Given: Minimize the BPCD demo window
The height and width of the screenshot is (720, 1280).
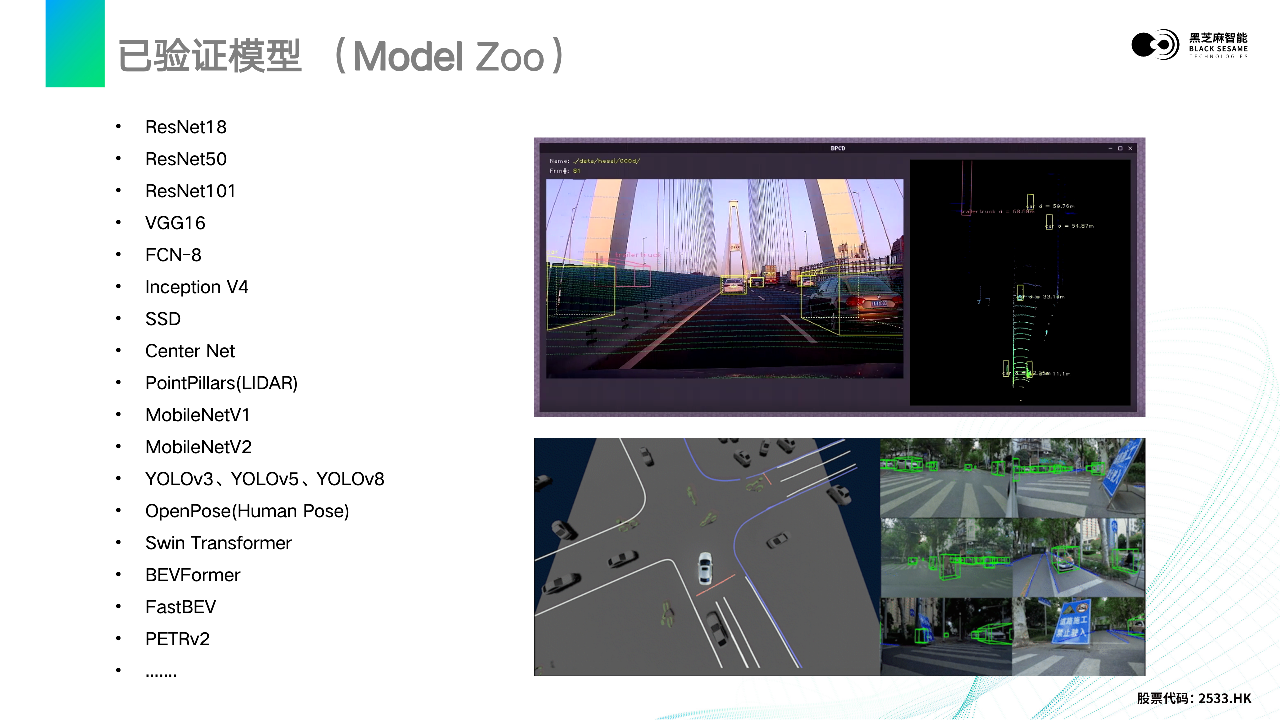Looking at the screenshot, I should point(1109,148).
